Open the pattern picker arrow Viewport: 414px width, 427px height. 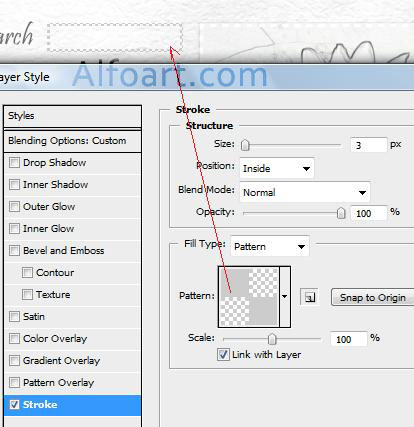[285, 296]
